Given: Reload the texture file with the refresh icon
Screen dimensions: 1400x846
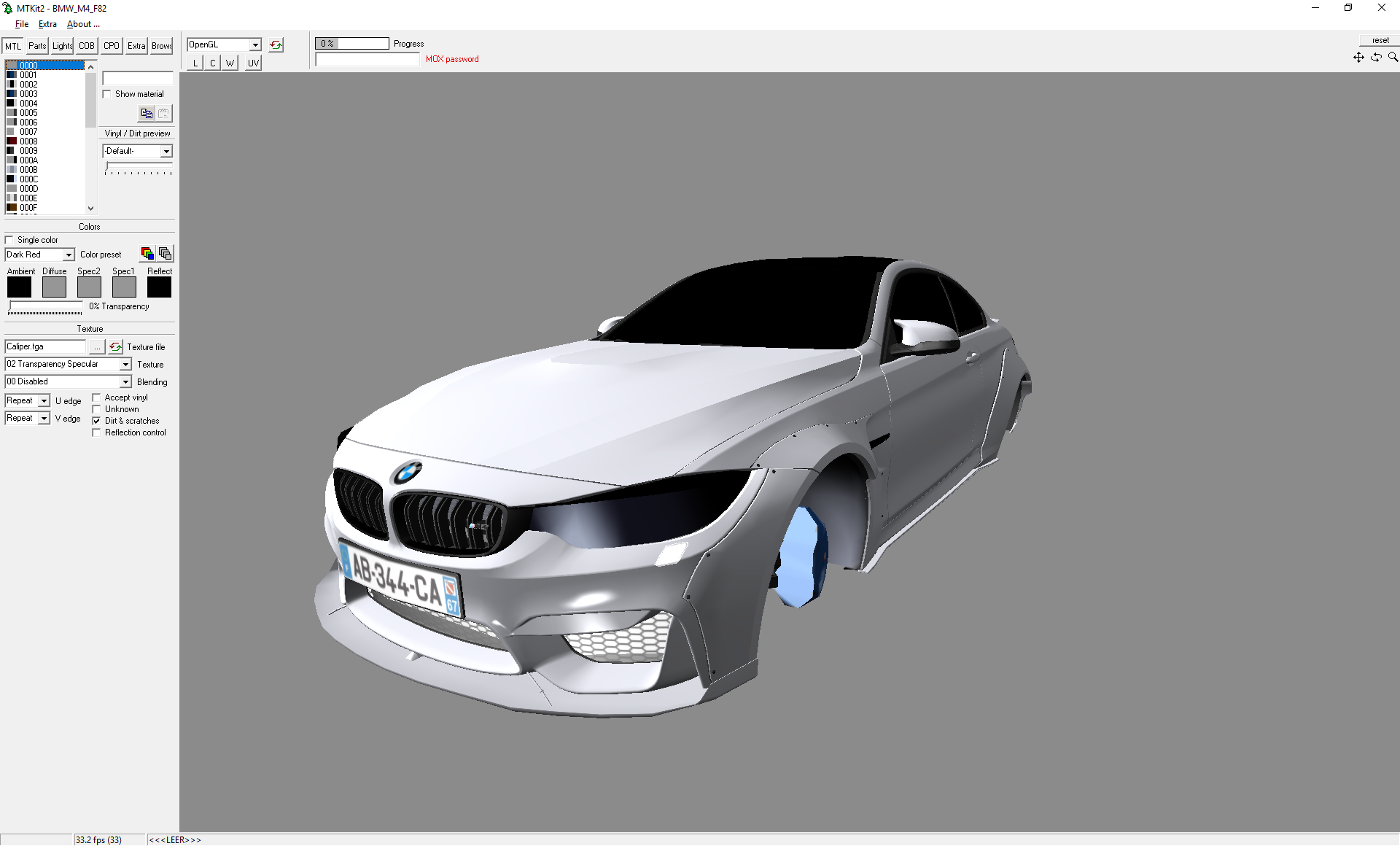Looking at the screenshot, I should [116, 346].
